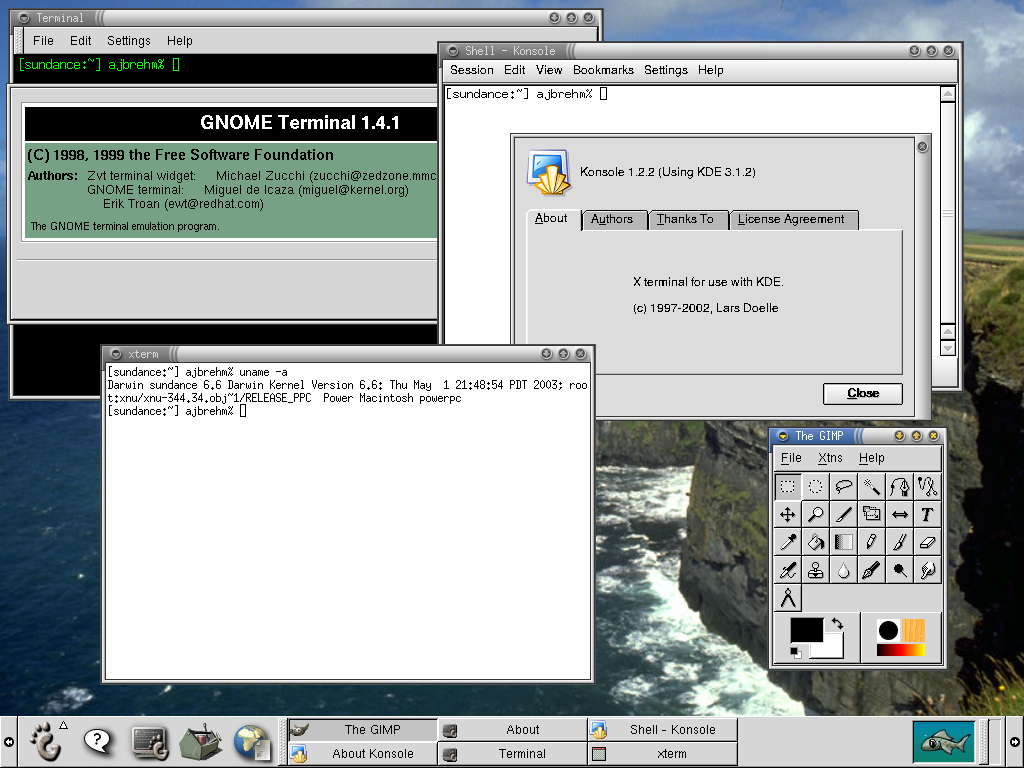Select the Blend gradient tool
1024x768 pixels.
pos(844,542)
